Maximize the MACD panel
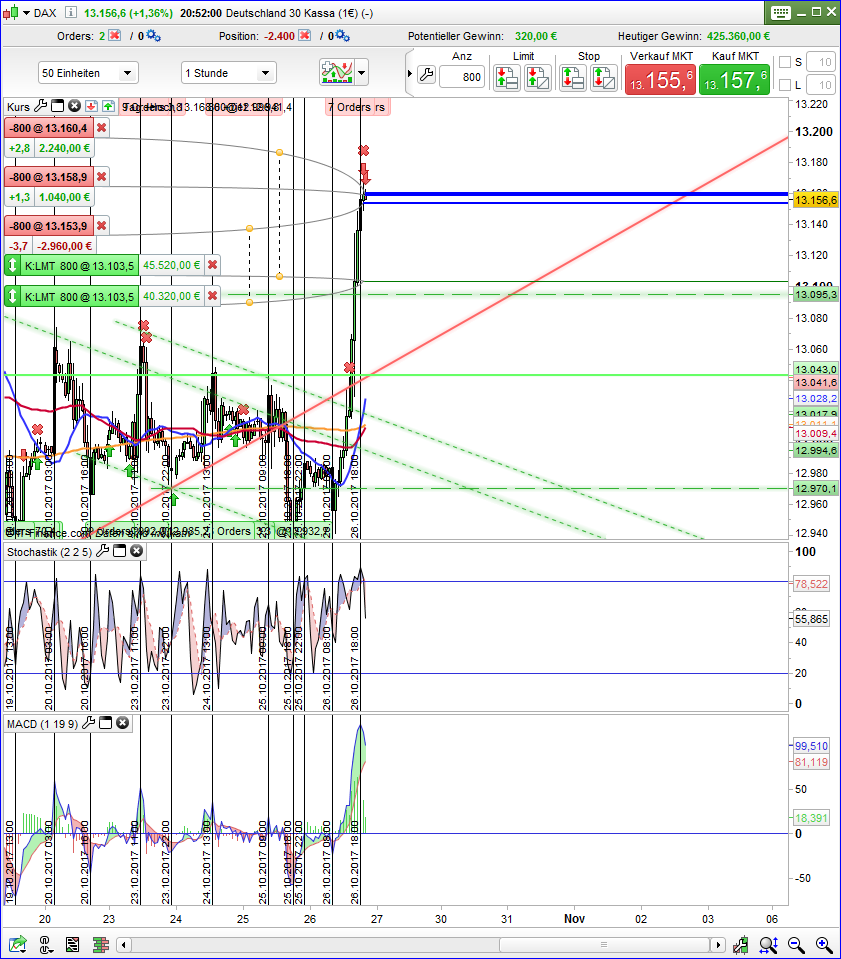 [x=106, y=723]
